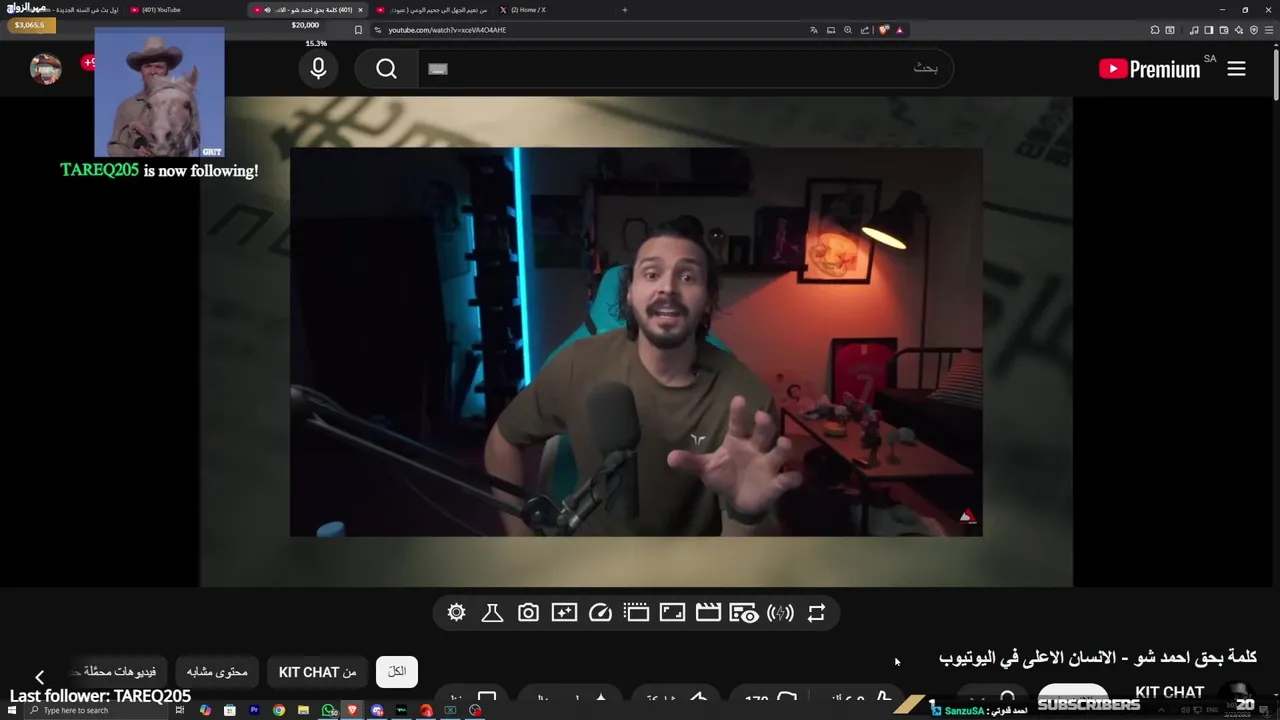Screen dimensions: 1280x720
Task: Click the flask experiments icon
Action: (492, 613)
